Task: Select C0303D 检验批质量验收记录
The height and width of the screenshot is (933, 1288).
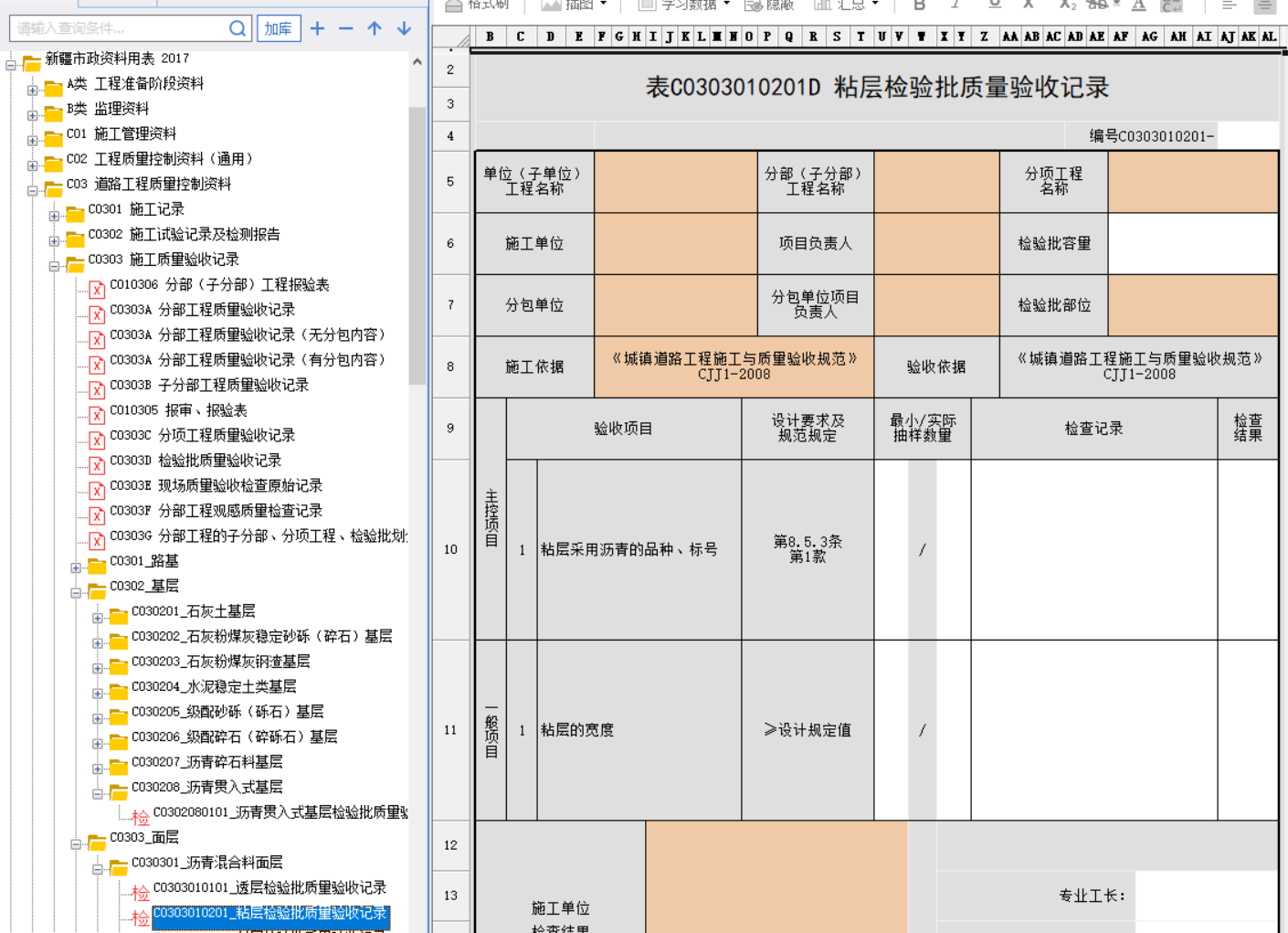Action: click(195, 461)
